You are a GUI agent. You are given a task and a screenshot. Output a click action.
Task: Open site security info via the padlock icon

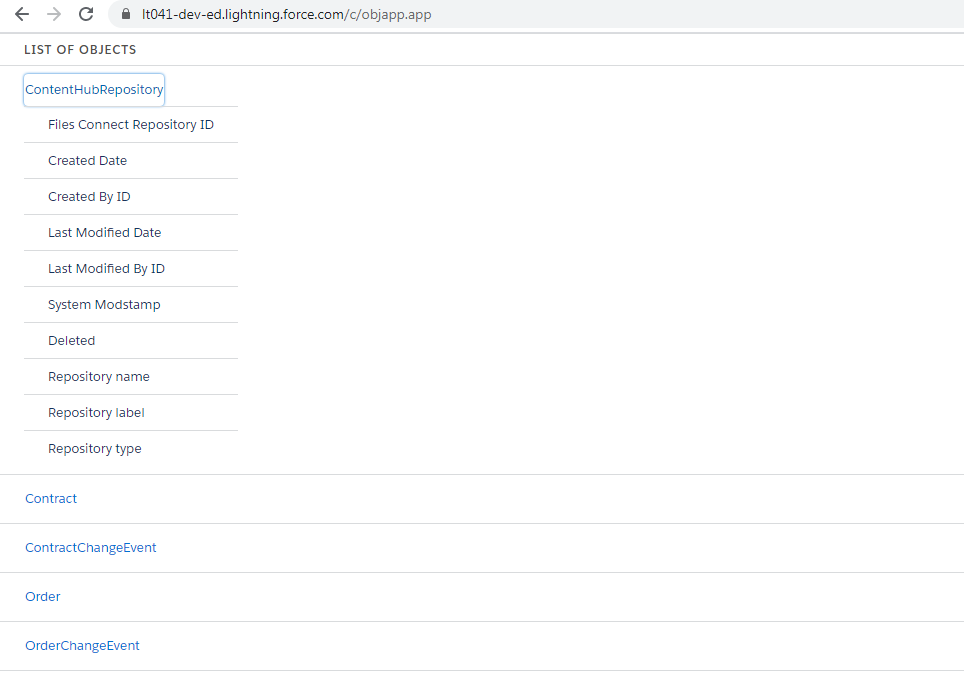pyautogui.click(x=125, y=14)
